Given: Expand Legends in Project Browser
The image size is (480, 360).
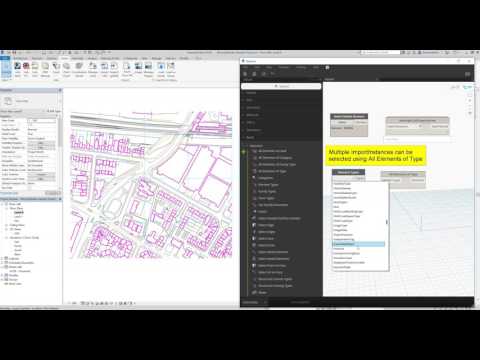Looking at the screenshot, I should click(x=2, y=259).
